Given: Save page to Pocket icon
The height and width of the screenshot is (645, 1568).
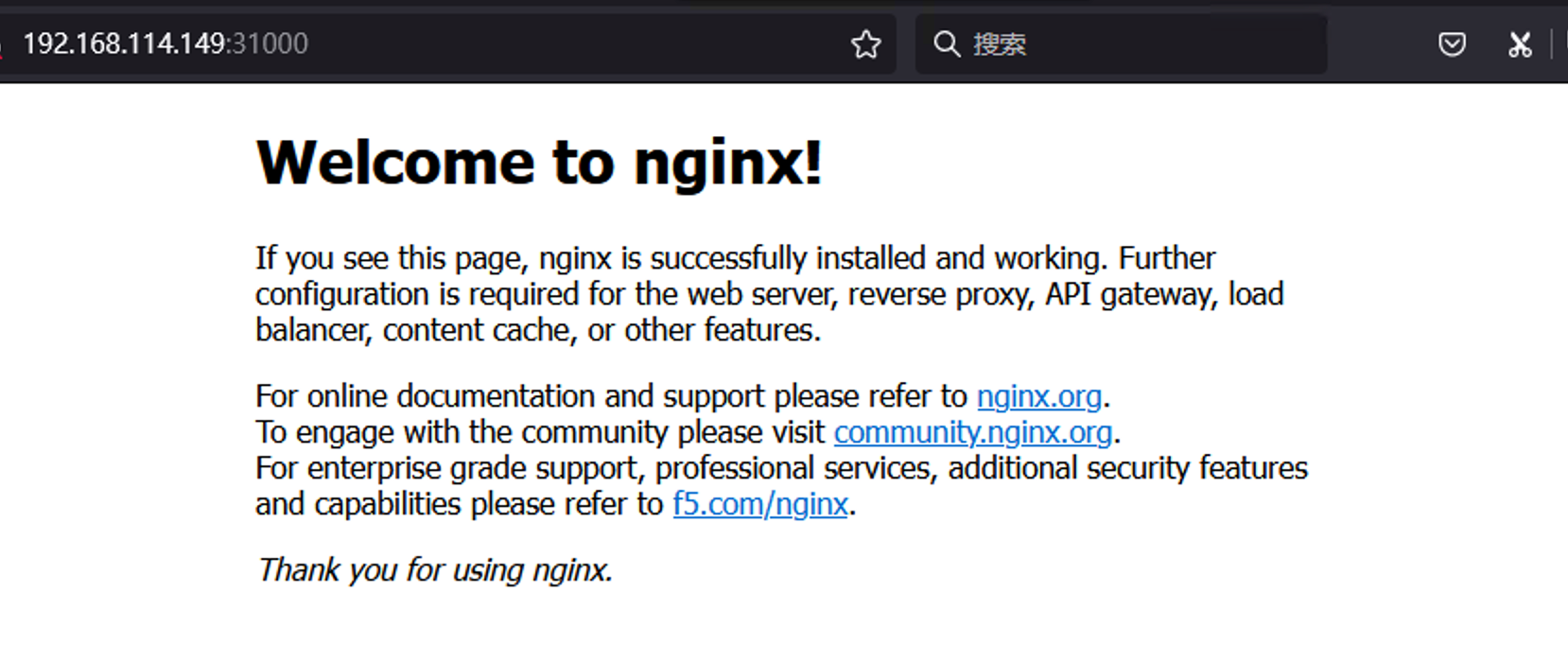Looking at the screenshot, I should [x=1452, y=44].
